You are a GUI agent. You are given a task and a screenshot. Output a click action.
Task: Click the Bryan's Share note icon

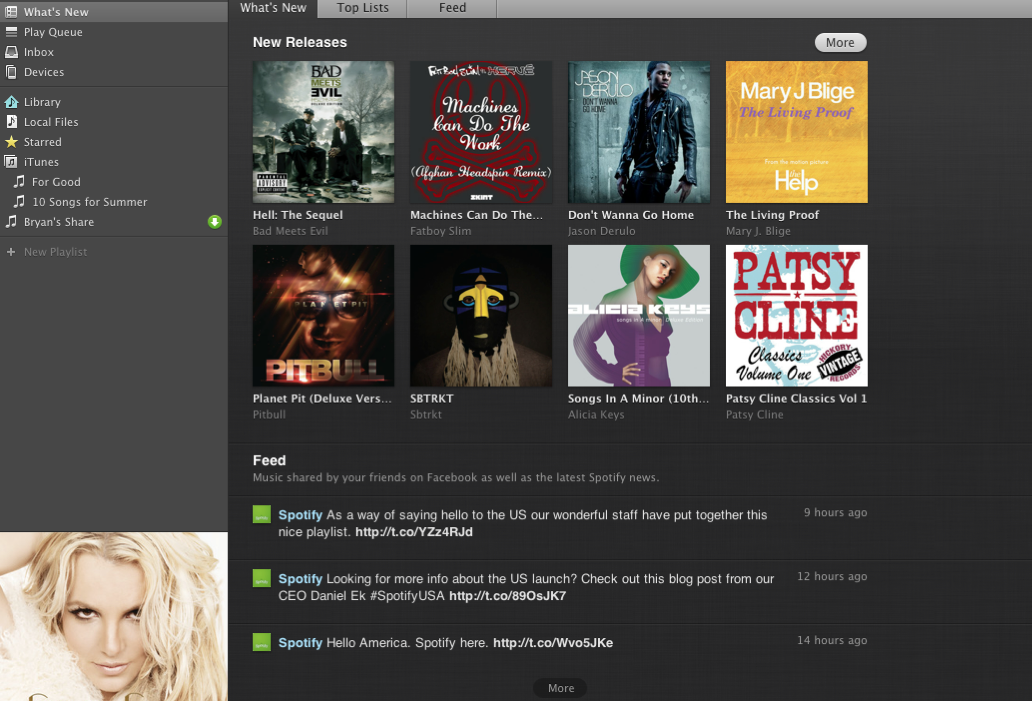click(11, 221)
